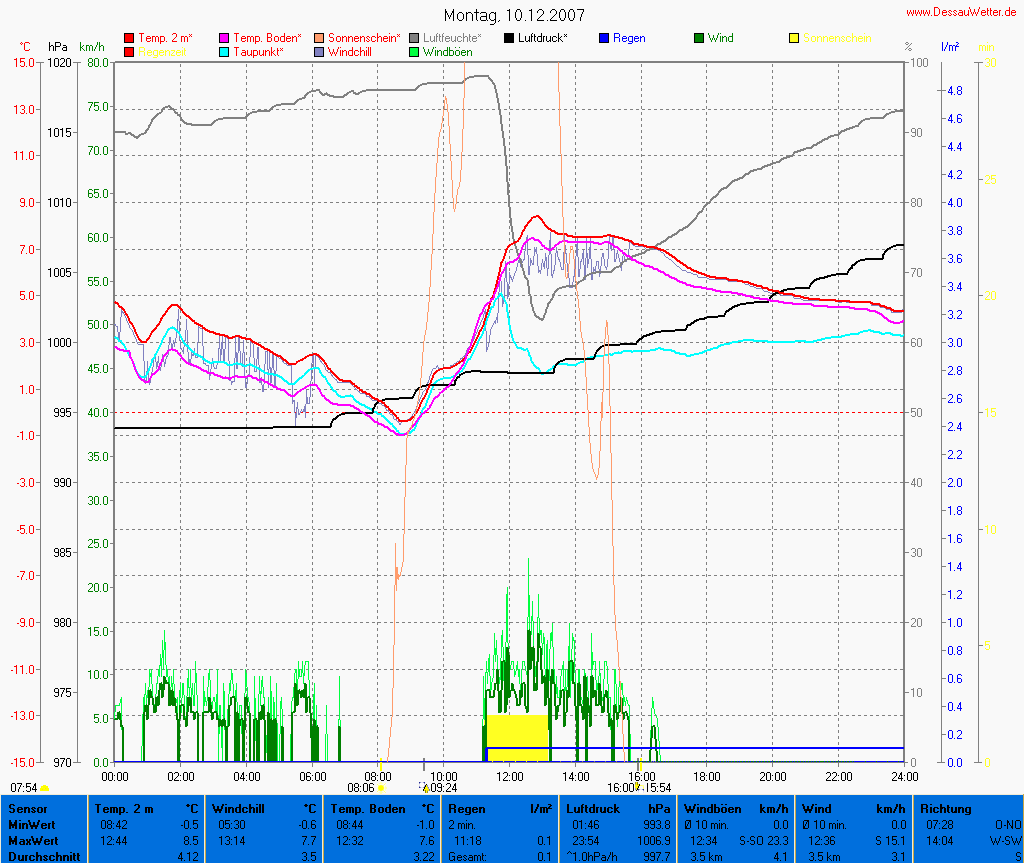1024x863 pixels.
Task: Click the dark green Wind legend square
Action: [699, 38]
